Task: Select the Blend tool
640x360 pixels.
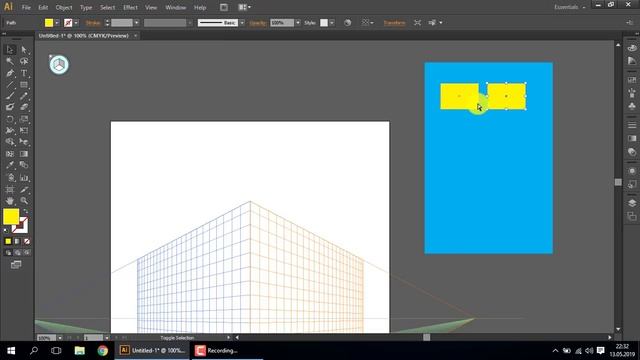Action: (x=24, y=165)
